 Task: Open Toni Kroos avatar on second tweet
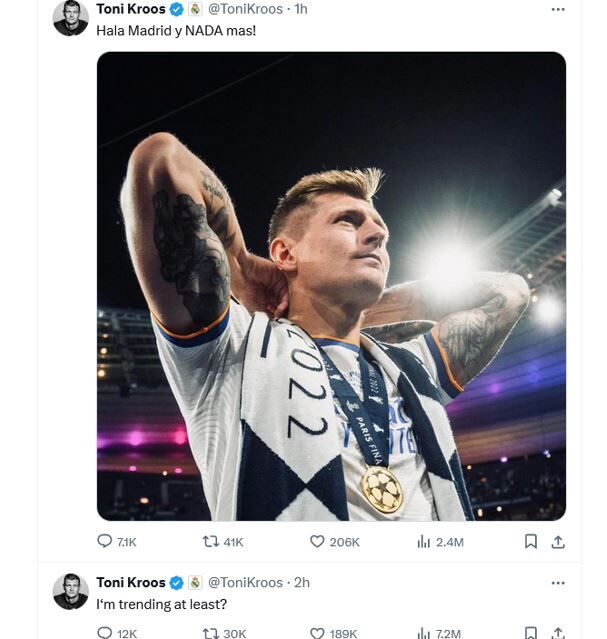tap(71, 590)
